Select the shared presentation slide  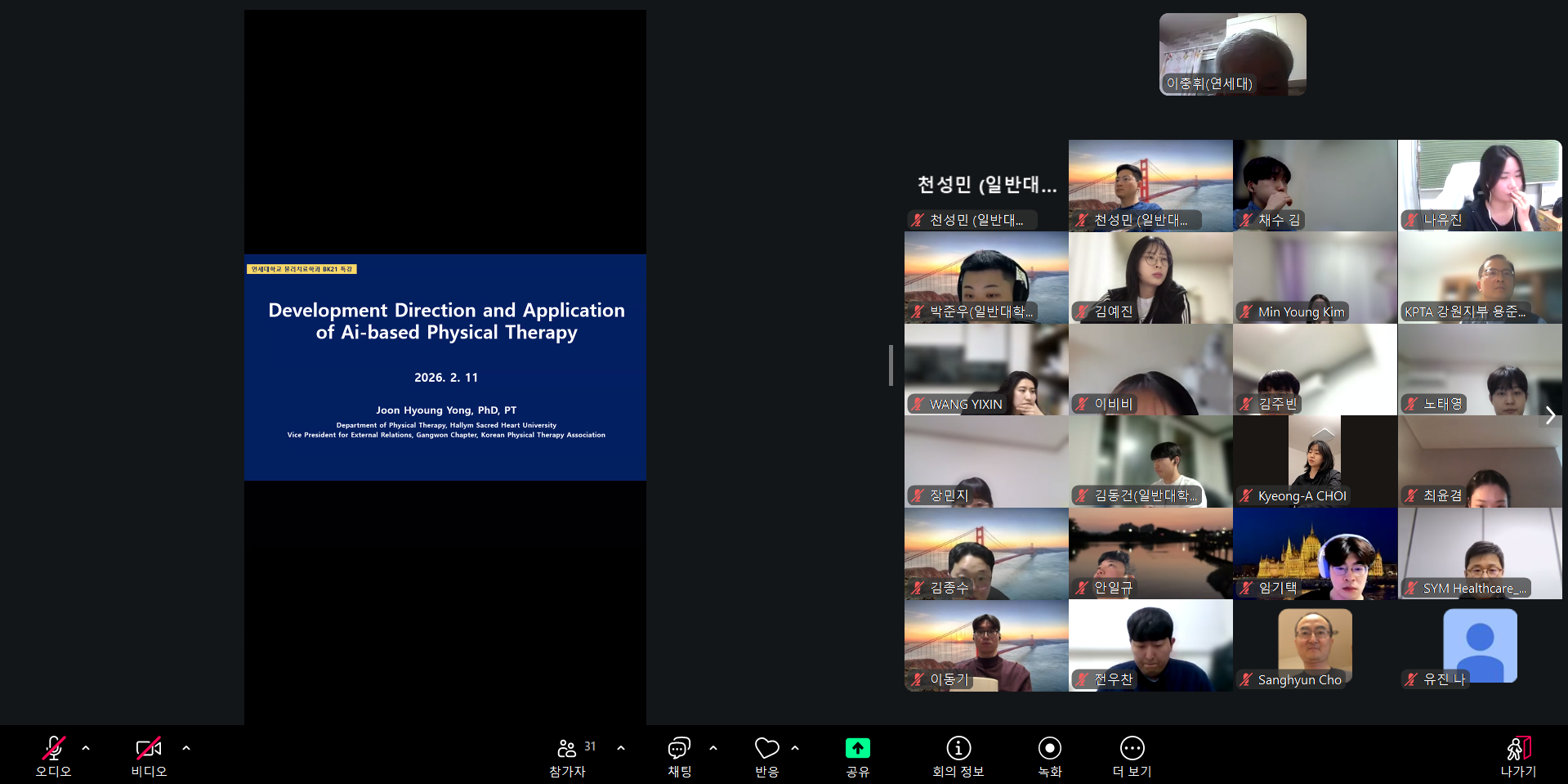click(445, 367)
